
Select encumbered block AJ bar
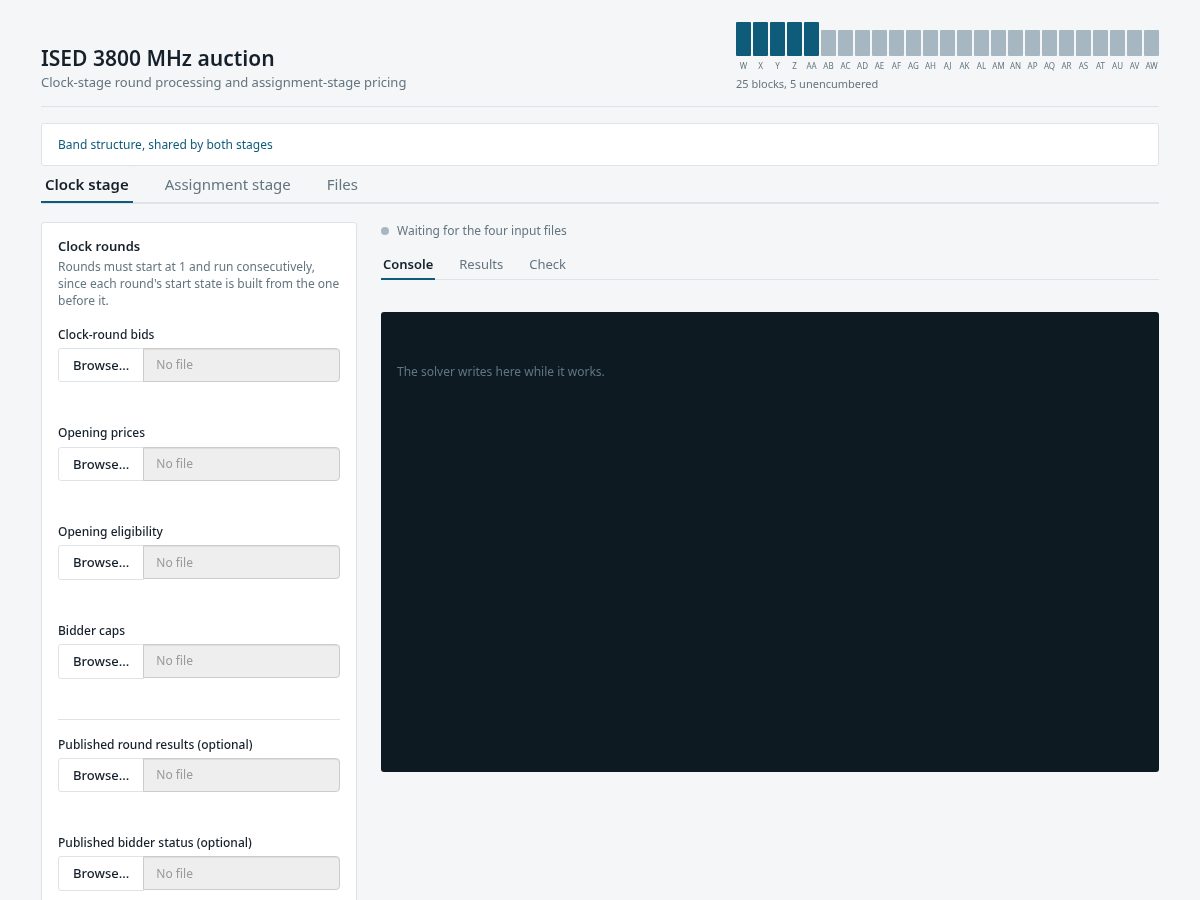pyautogui.click(x=947, y=43)
